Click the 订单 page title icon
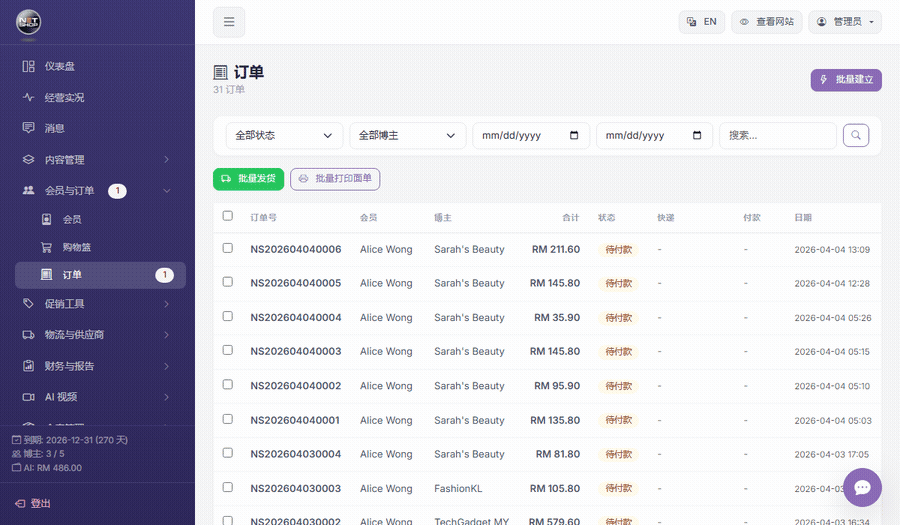 (220, 72)
